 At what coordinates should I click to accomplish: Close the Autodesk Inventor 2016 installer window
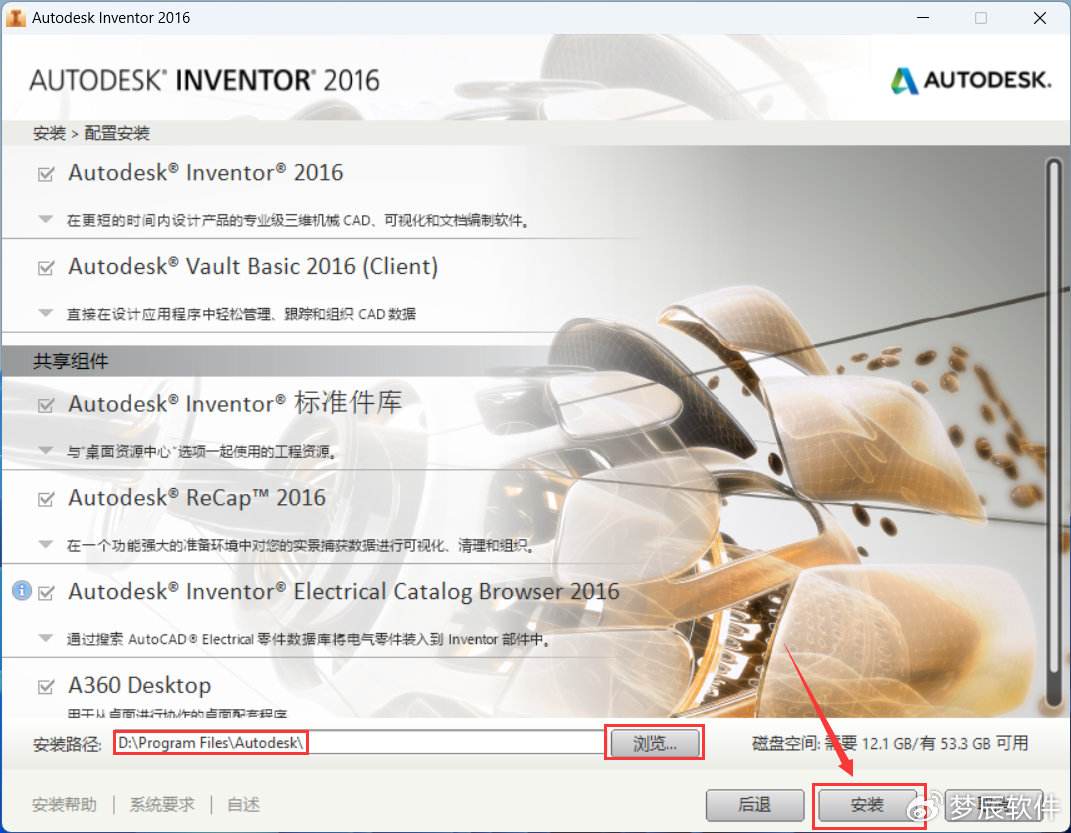pos(1040,18)
